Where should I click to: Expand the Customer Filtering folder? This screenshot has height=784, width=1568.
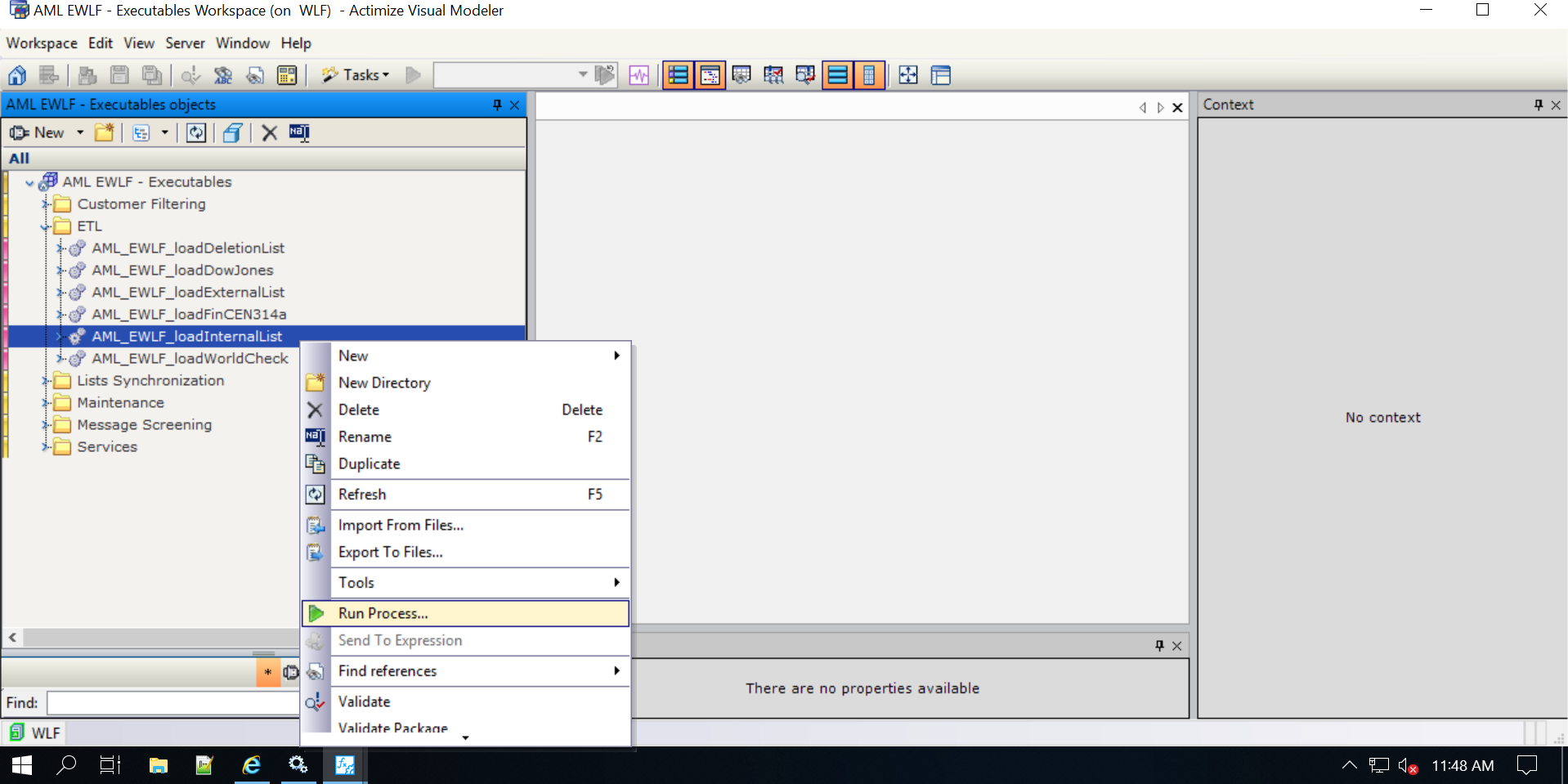point(47,204)
